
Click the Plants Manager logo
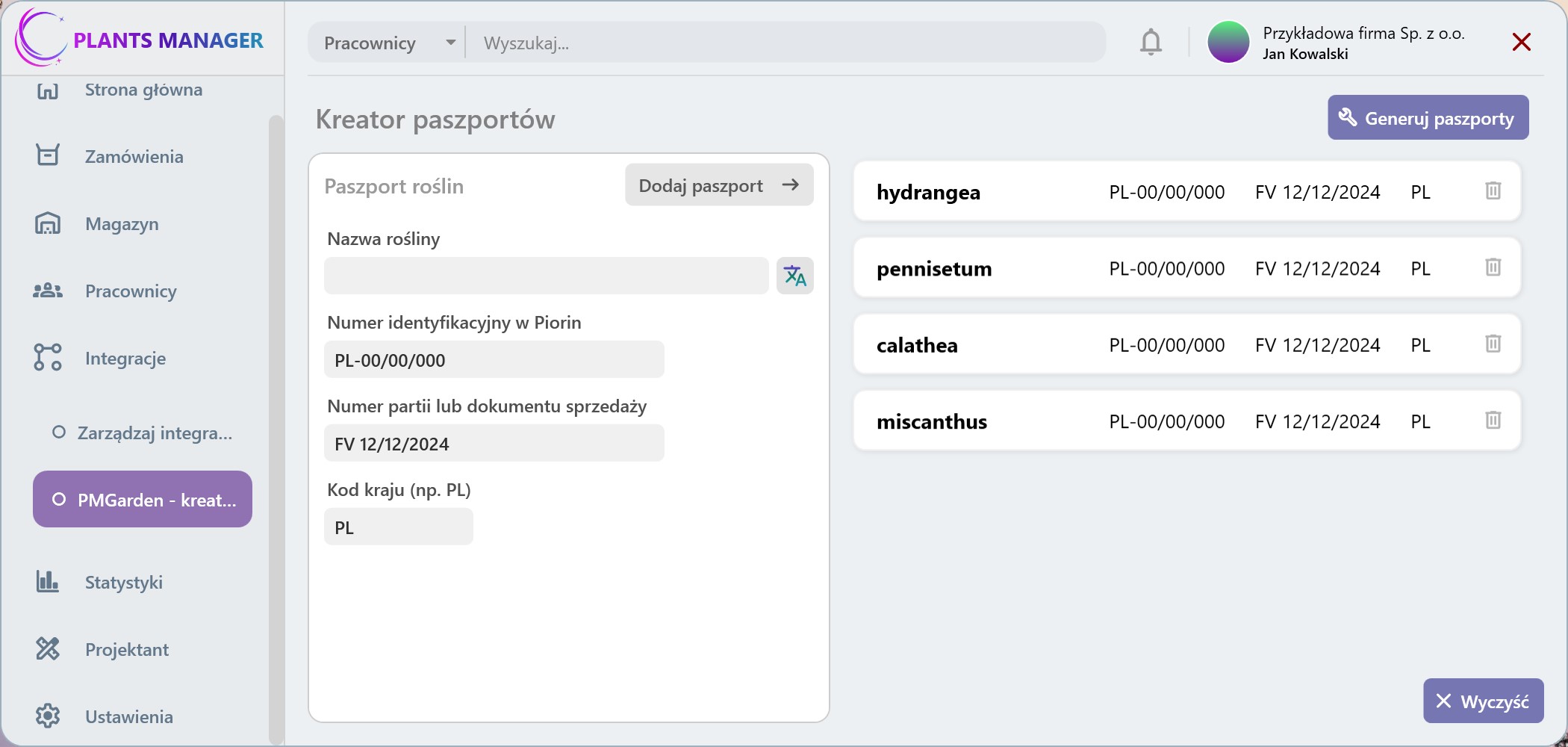tap(140, 39)
